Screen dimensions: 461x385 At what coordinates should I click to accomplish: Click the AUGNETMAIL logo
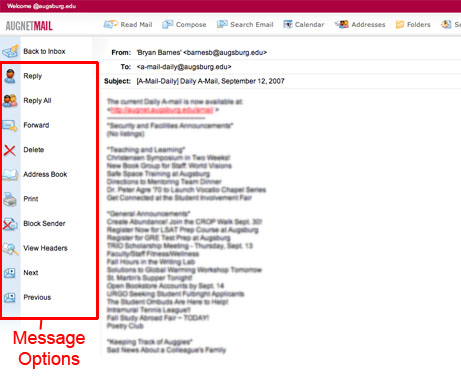point(29,26)
